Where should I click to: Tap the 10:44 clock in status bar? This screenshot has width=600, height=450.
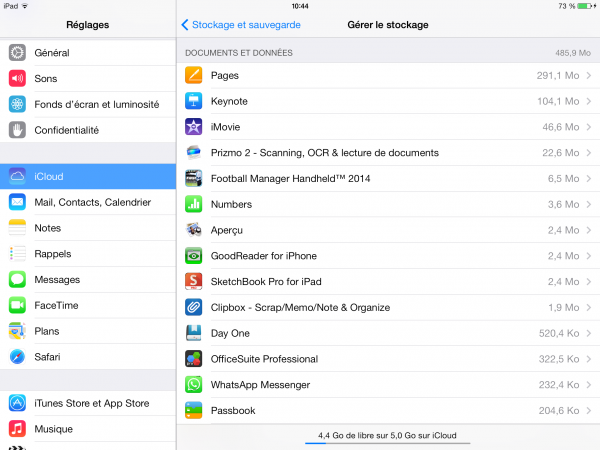300,6
